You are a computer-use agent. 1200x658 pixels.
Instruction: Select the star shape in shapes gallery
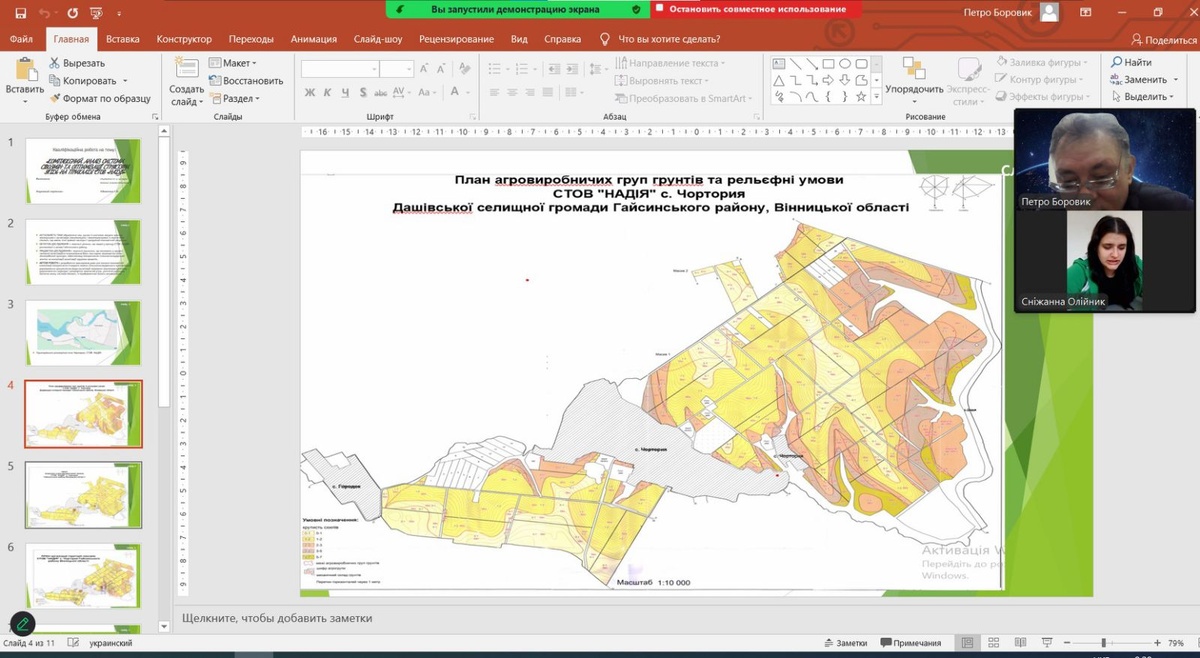(x=861, y=97)
